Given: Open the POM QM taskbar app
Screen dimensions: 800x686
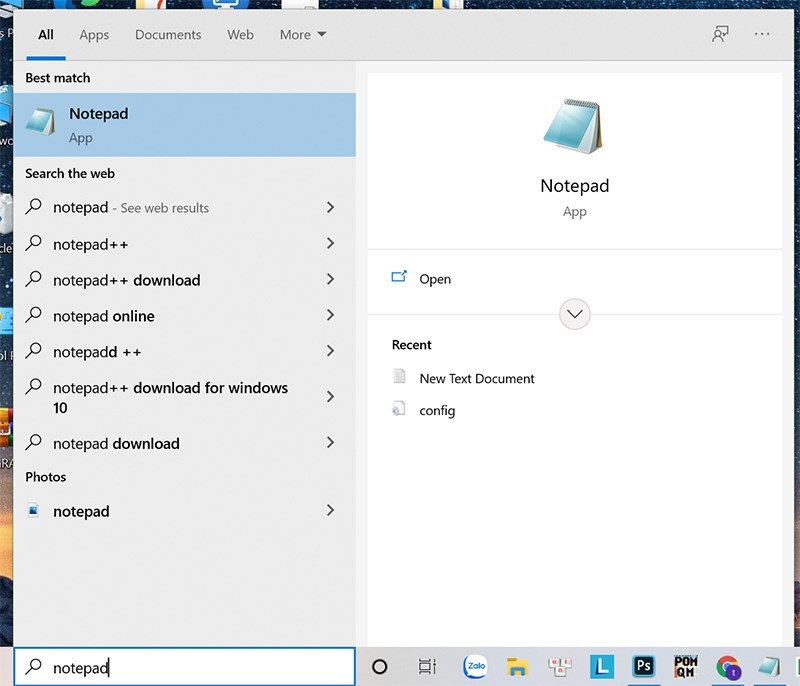Looking at the screenshot, I should pos(685,667).
